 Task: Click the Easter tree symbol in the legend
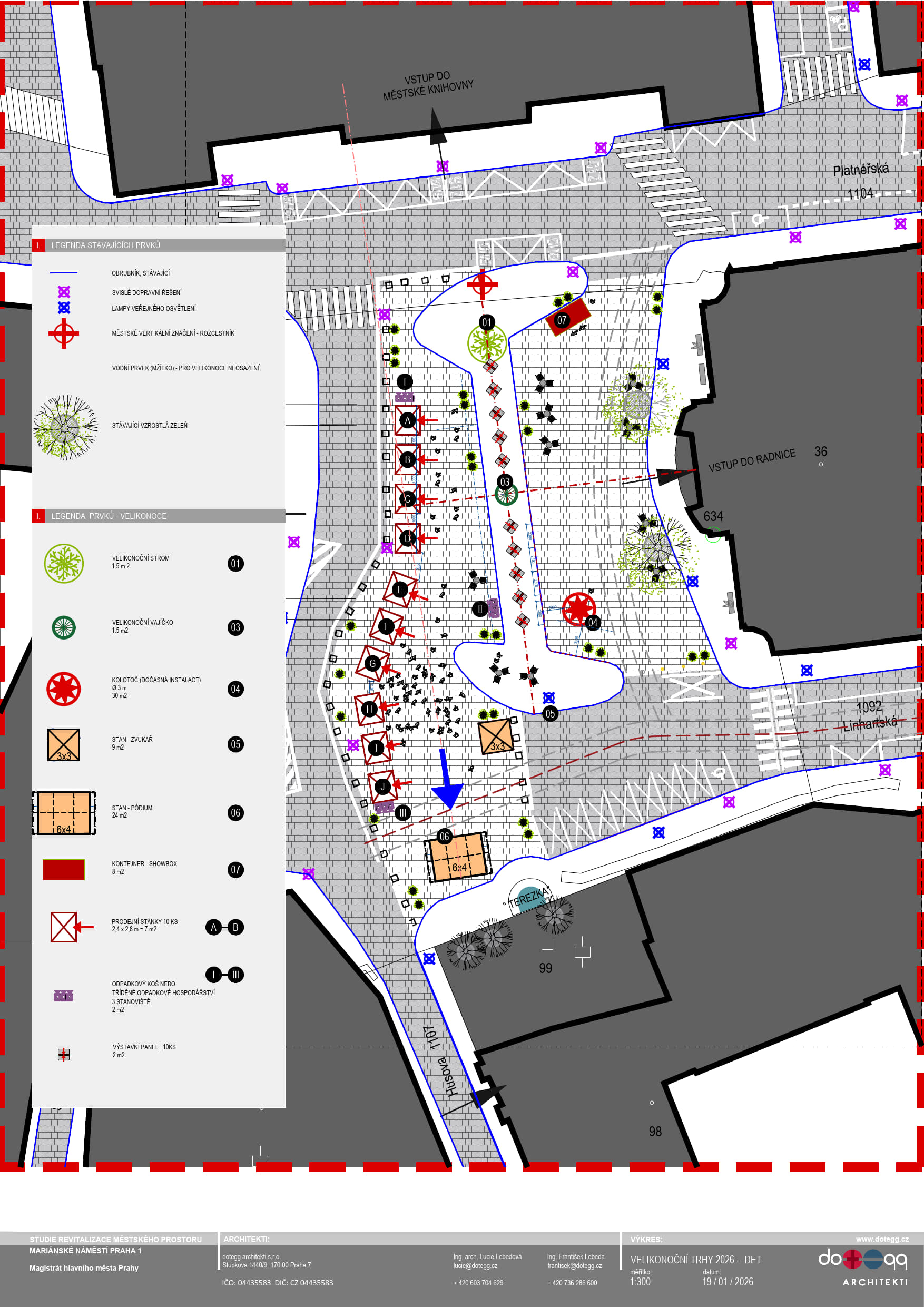coord(64,564)
